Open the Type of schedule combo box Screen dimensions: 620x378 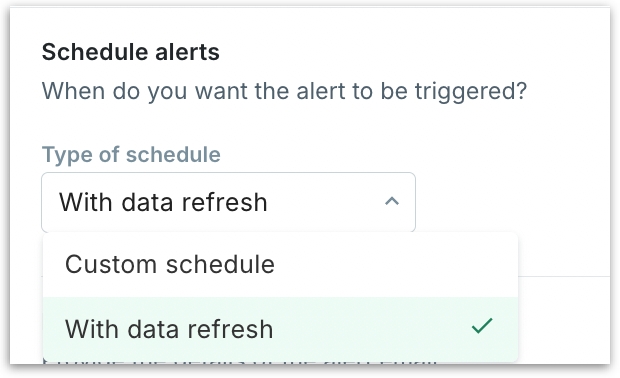pos(229,202)
